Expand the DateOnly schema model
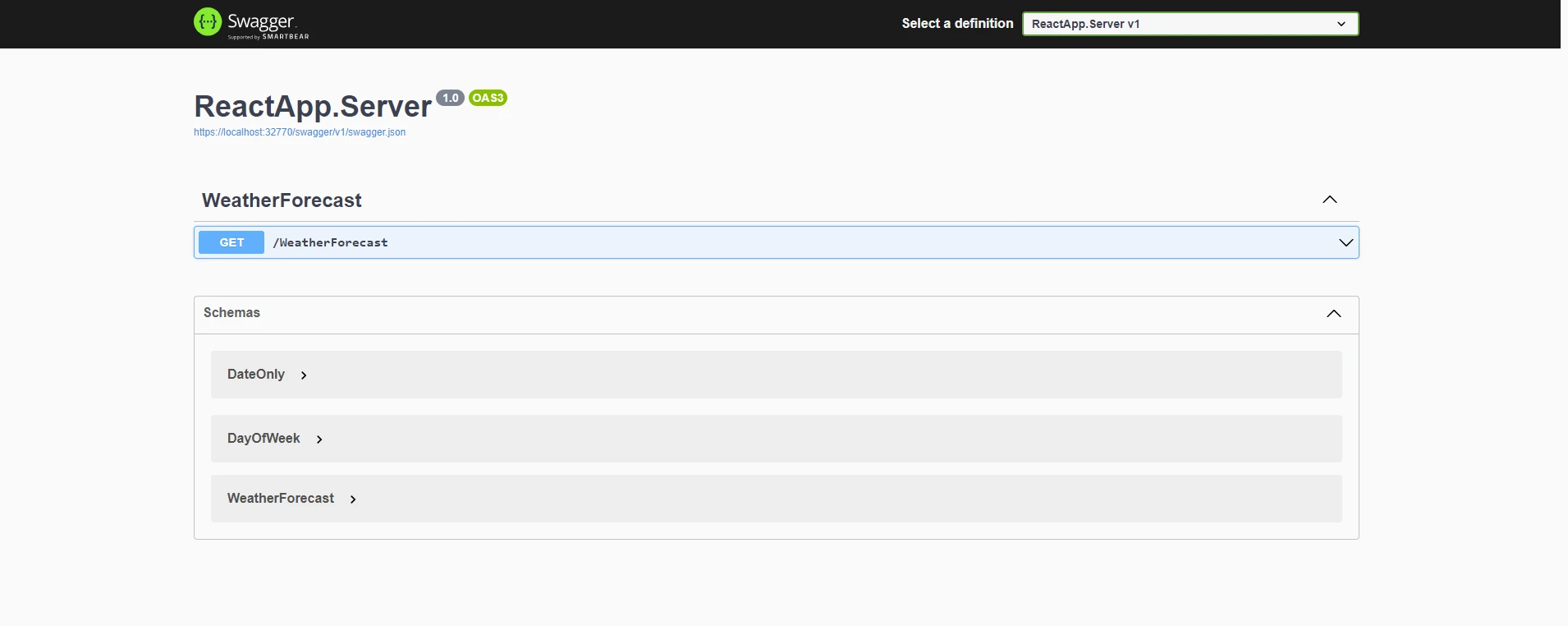 tap(256, 375)
